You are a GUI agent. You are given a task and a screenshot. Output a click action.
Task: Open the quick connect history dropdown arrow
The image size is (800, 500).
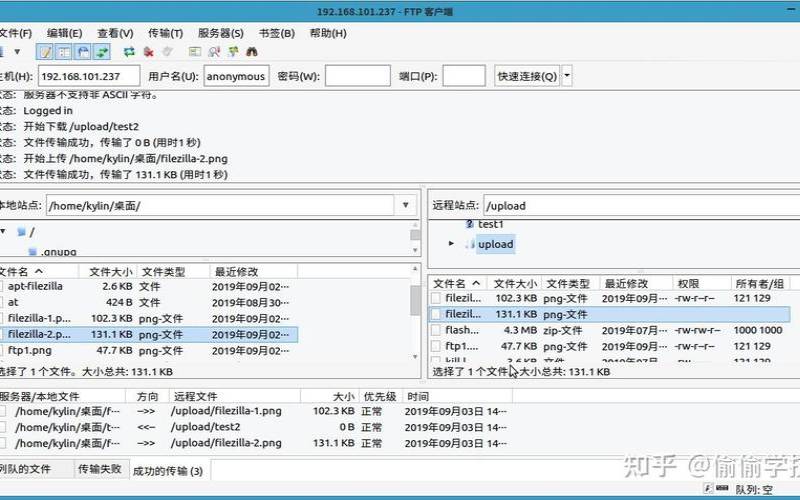[x=567, y=76]
